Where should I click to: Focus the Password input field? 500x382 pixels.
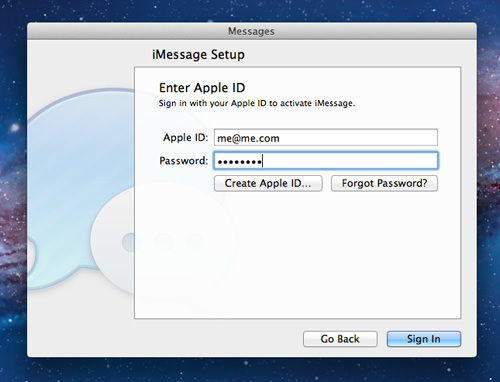[x=326, y=161]
